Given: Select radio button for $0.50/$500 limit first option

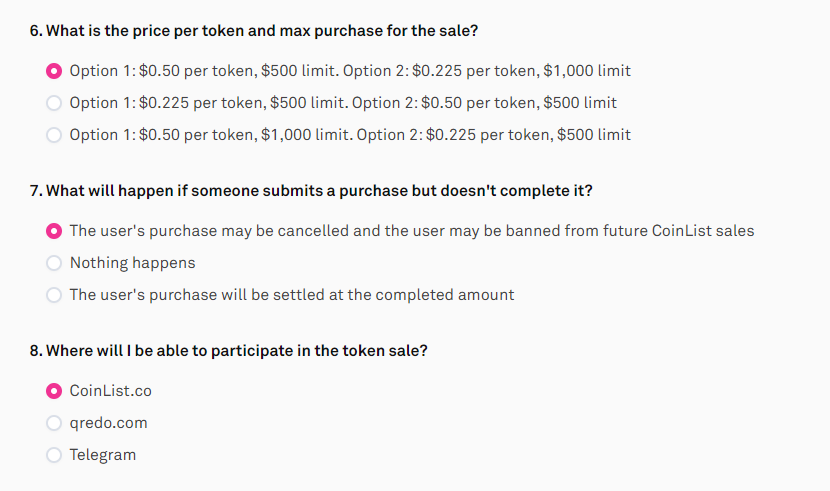Looking at the screenshot, I should (x=54, y=71).
